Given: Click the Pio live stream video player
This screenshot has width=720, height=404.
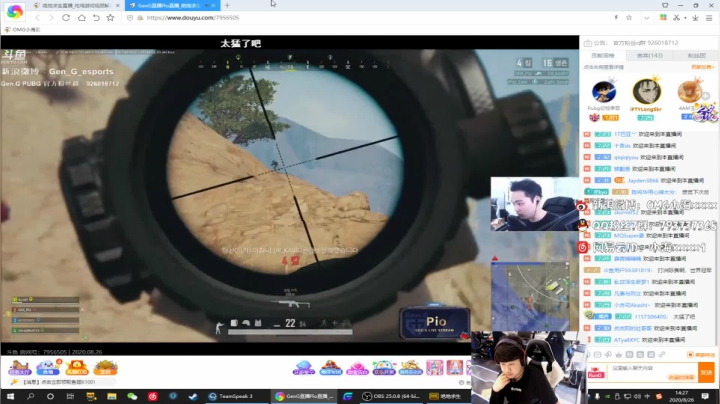Looking at the screenshot, I should 289,195.
